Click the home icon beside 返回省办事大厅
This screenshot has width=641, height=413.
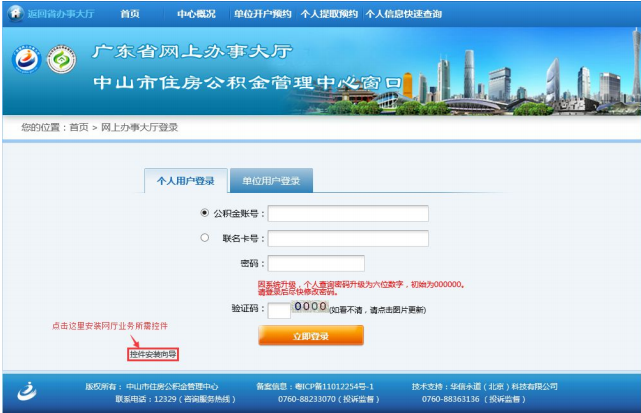coord(15,14)
